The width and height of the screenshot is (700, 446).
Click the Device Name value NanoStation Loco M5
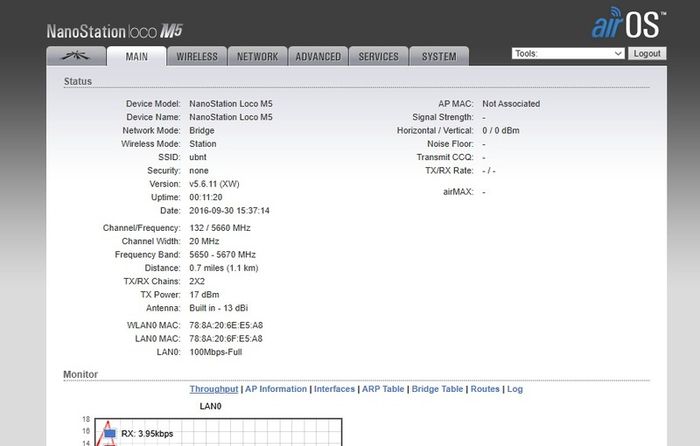[231, 117]
